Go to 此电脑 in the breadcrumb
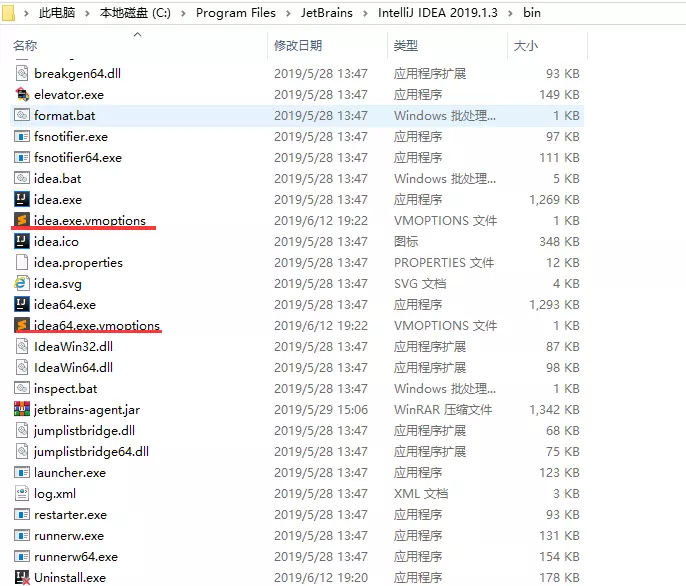 [x=57, y=13]
